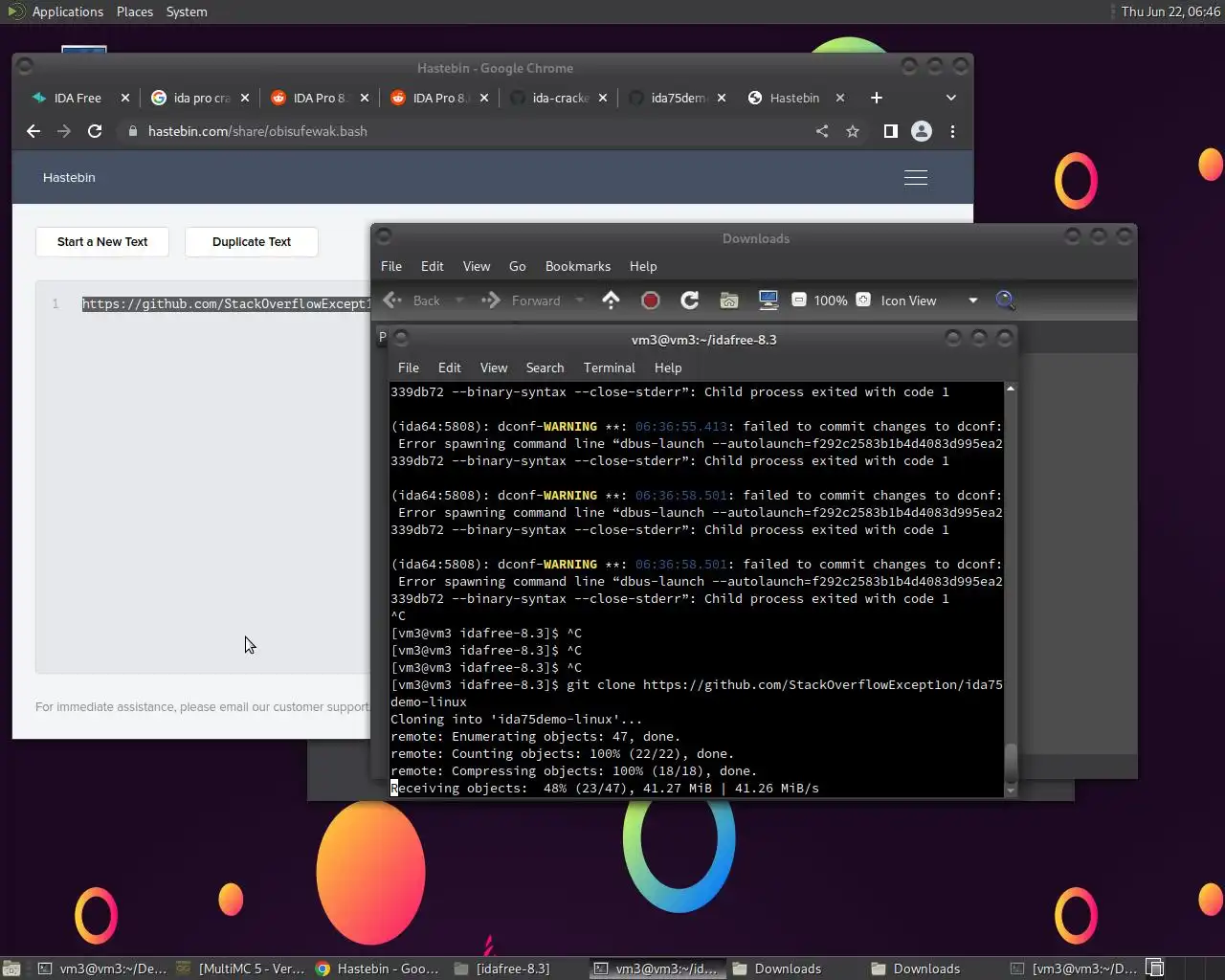The height and width of the screenshot is (980, 1225).
Task: Go back in Chrome browser
Action: click(33, 131)
